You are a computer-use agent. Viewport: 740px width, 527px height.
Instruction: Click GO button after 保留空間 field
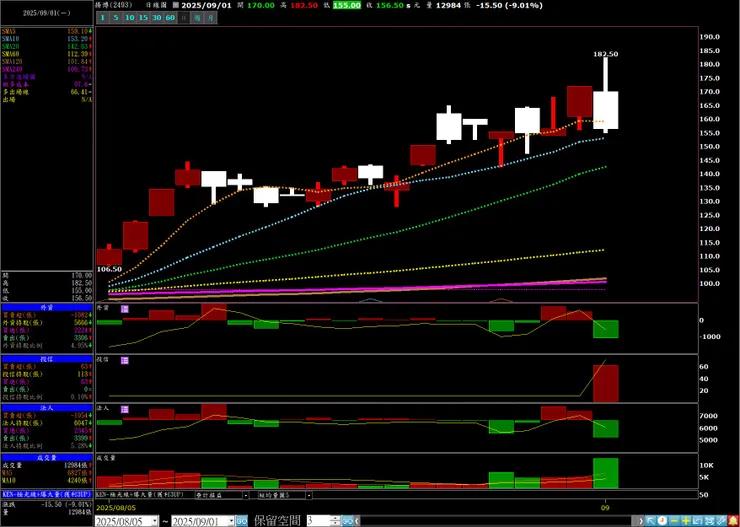[347, 521]
